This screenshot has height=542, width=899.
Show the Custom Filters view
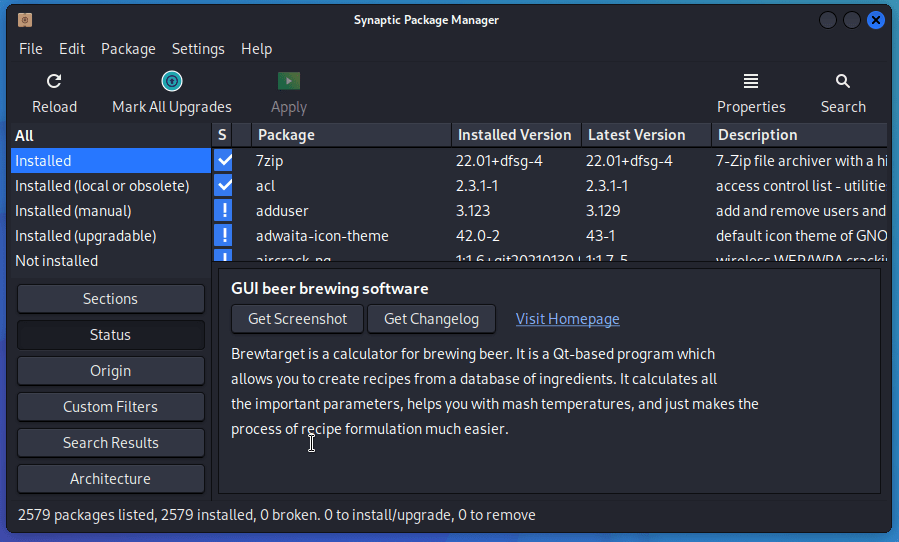click(110, 407)
